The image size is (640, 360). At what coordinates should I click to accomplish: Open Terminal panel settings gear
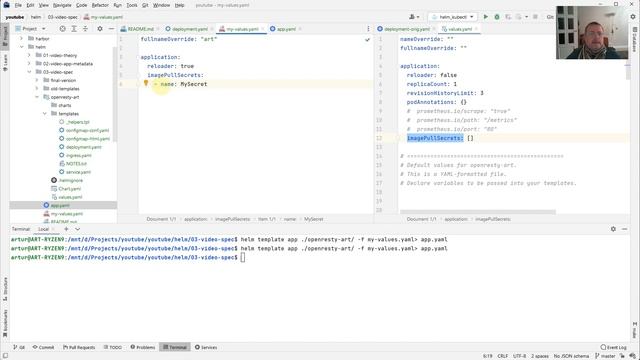(x=613, y=229)
